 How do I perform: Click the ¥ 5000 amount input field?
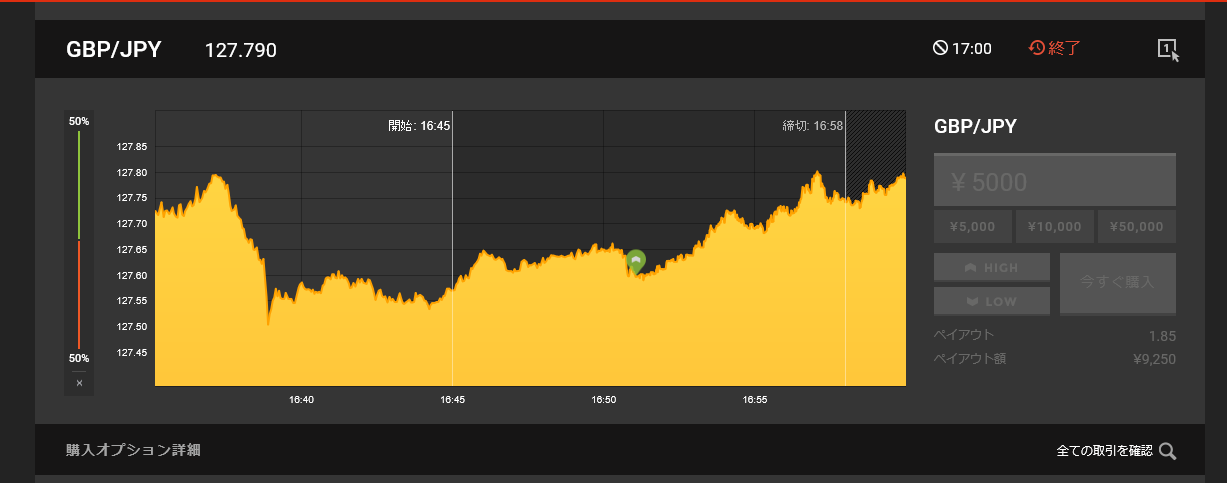[x=1054, y=182]
